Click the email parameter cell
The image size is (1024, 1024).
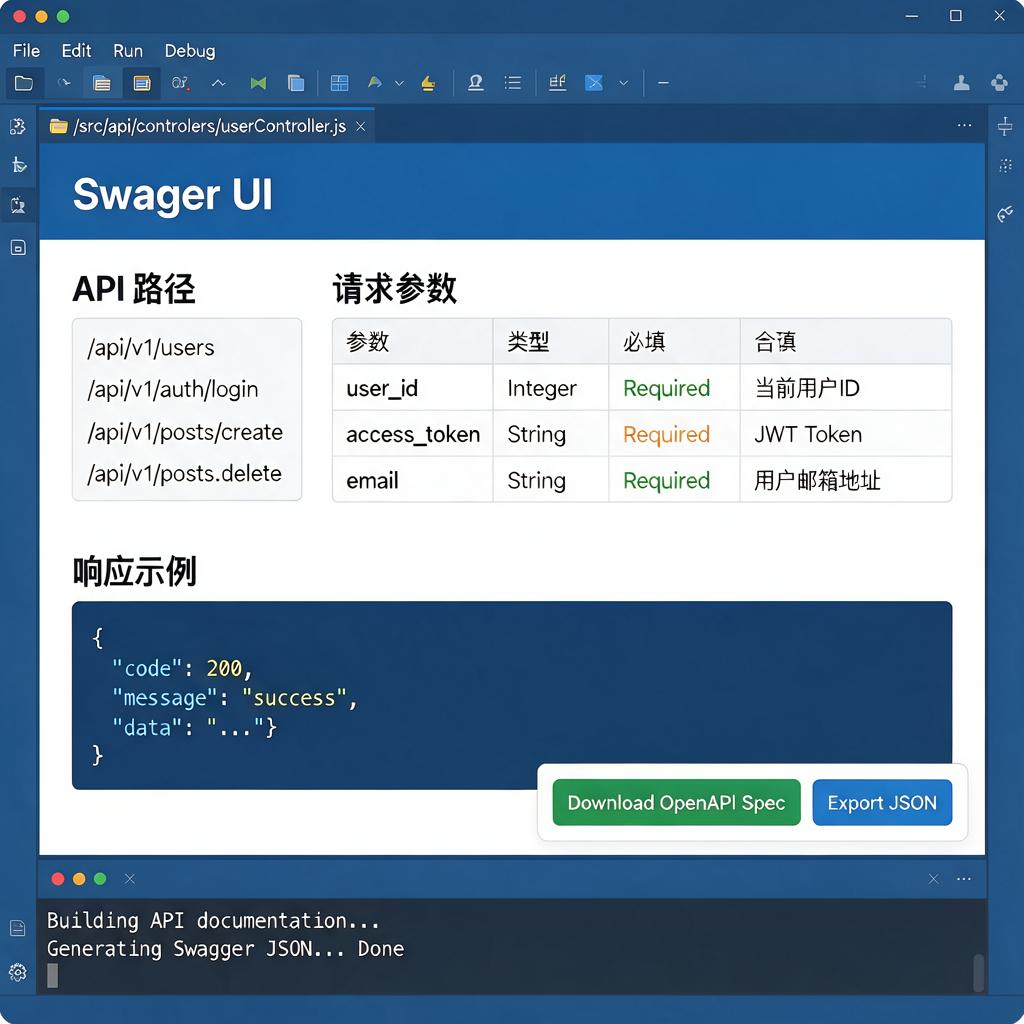pyautogui.click(x=413, y=480)
